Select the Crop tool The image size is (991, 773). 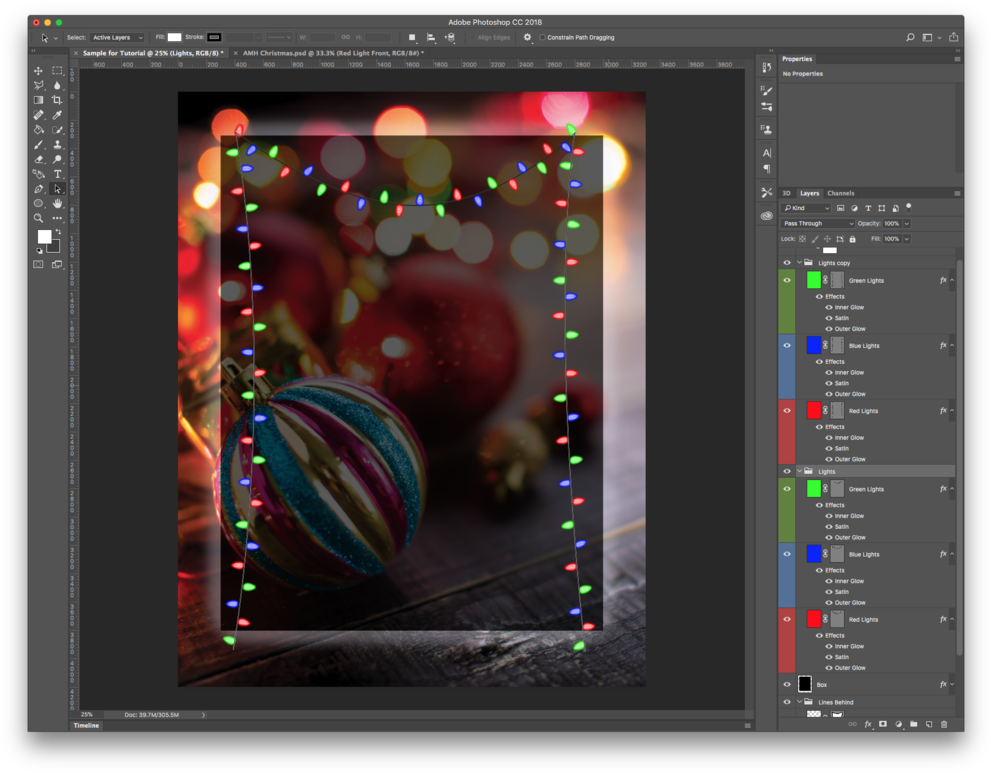tap(57, 100)
